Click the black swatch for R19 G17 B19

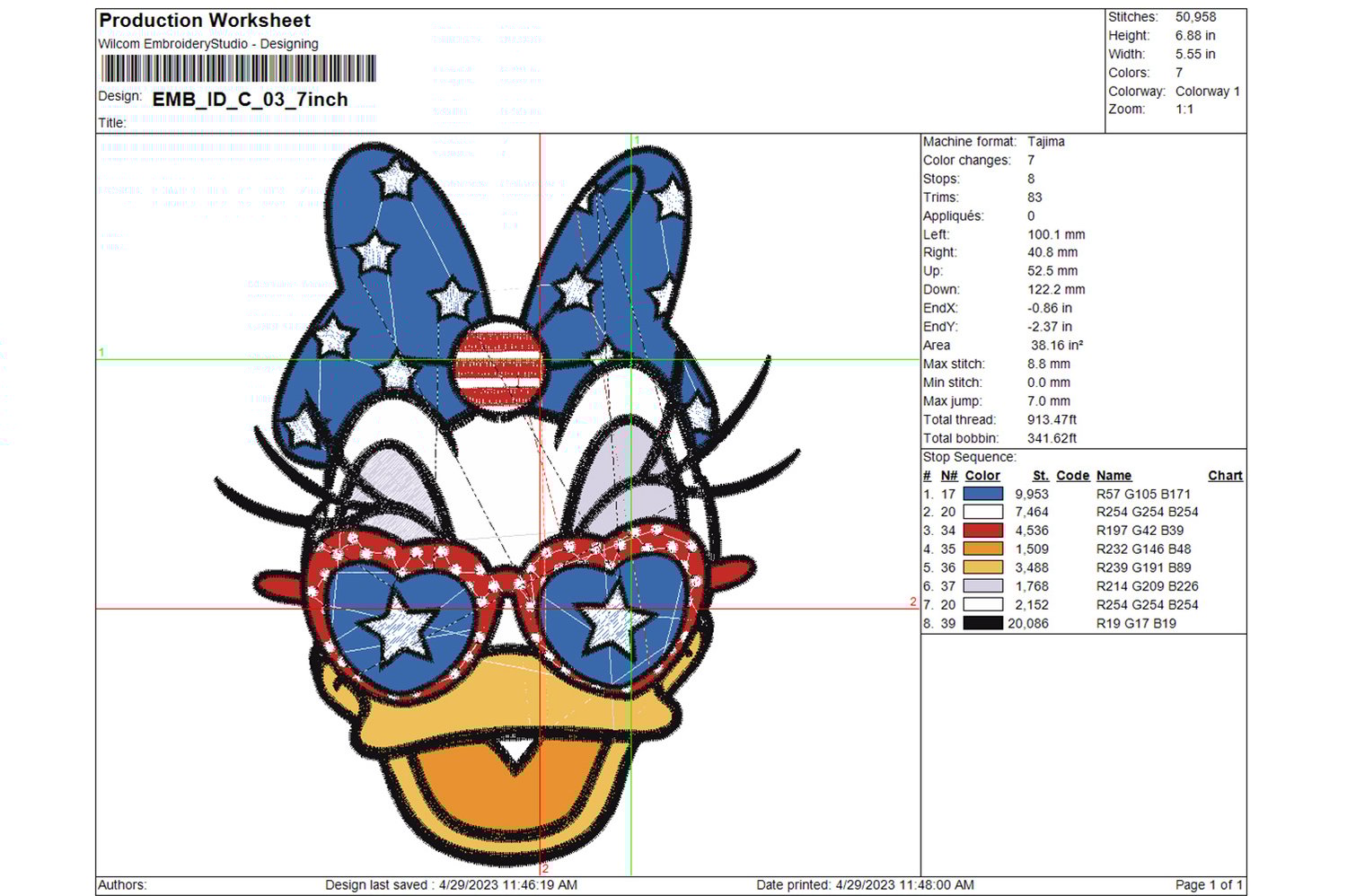click(982, 623)
